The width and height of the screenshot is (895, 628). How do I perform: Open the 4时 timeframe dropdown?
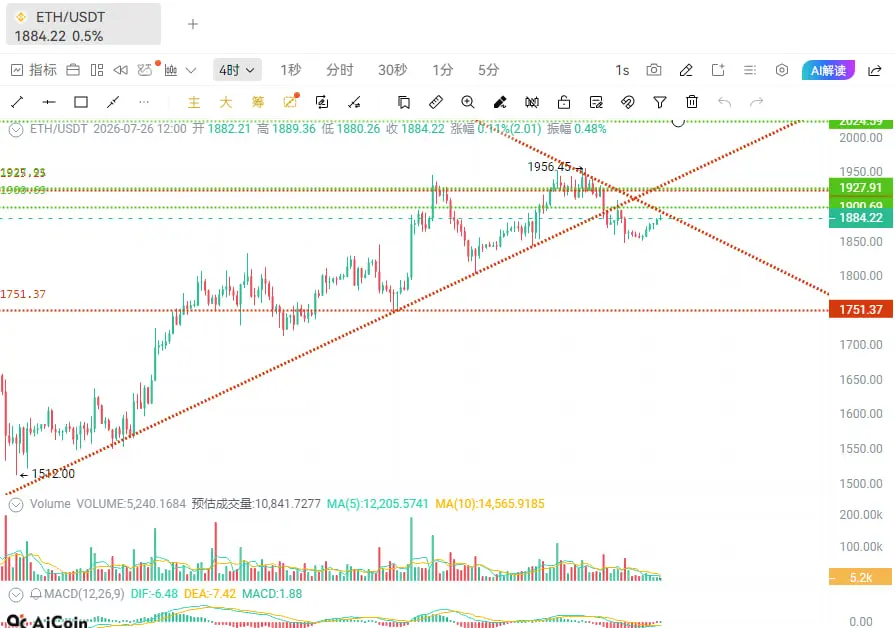point(237,70)
